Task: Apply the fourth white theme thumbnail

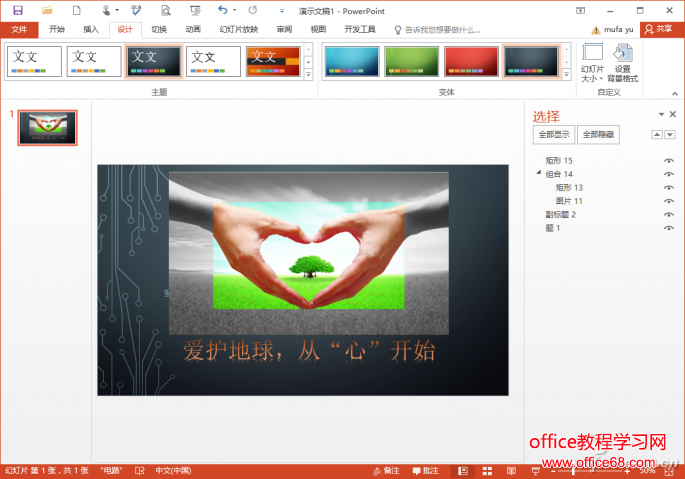Action: coord(213,62)
